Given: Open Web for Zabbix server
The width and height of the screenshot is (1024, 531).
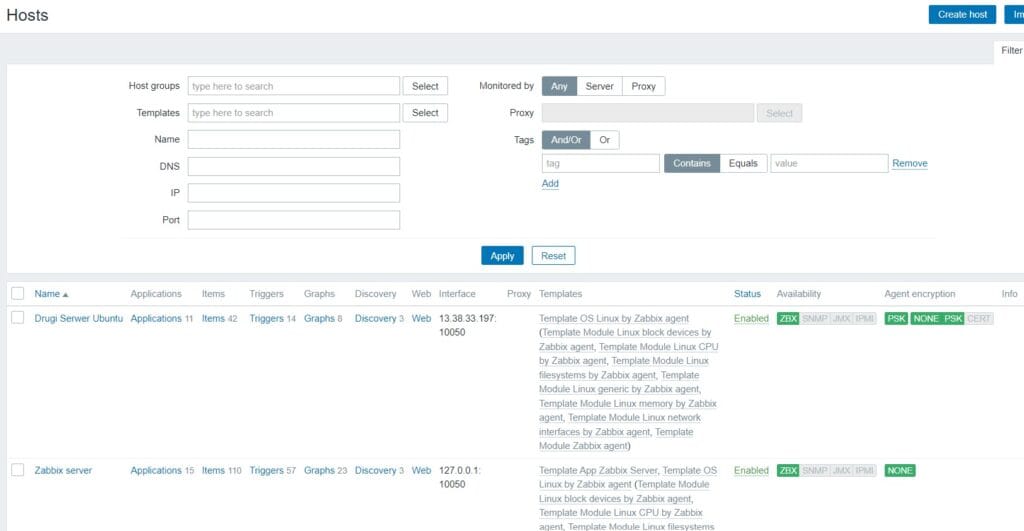Looking at the screenshot, I should [421, 470].
